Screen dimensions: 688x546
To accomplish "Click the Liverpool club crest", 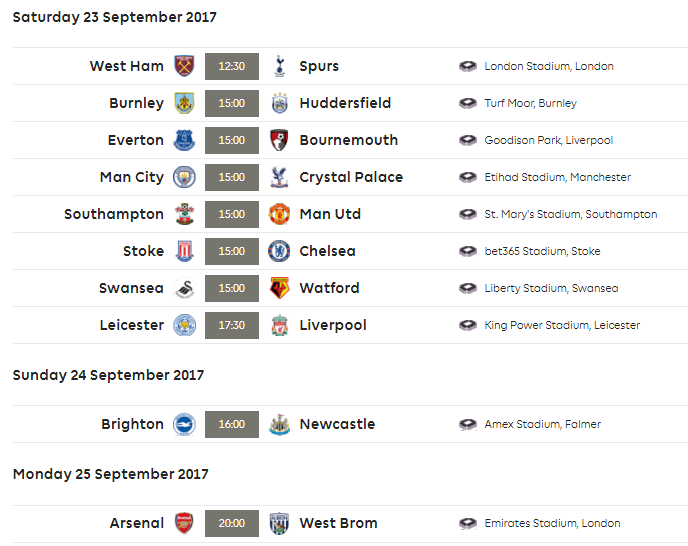I will [x=279, y=325].
